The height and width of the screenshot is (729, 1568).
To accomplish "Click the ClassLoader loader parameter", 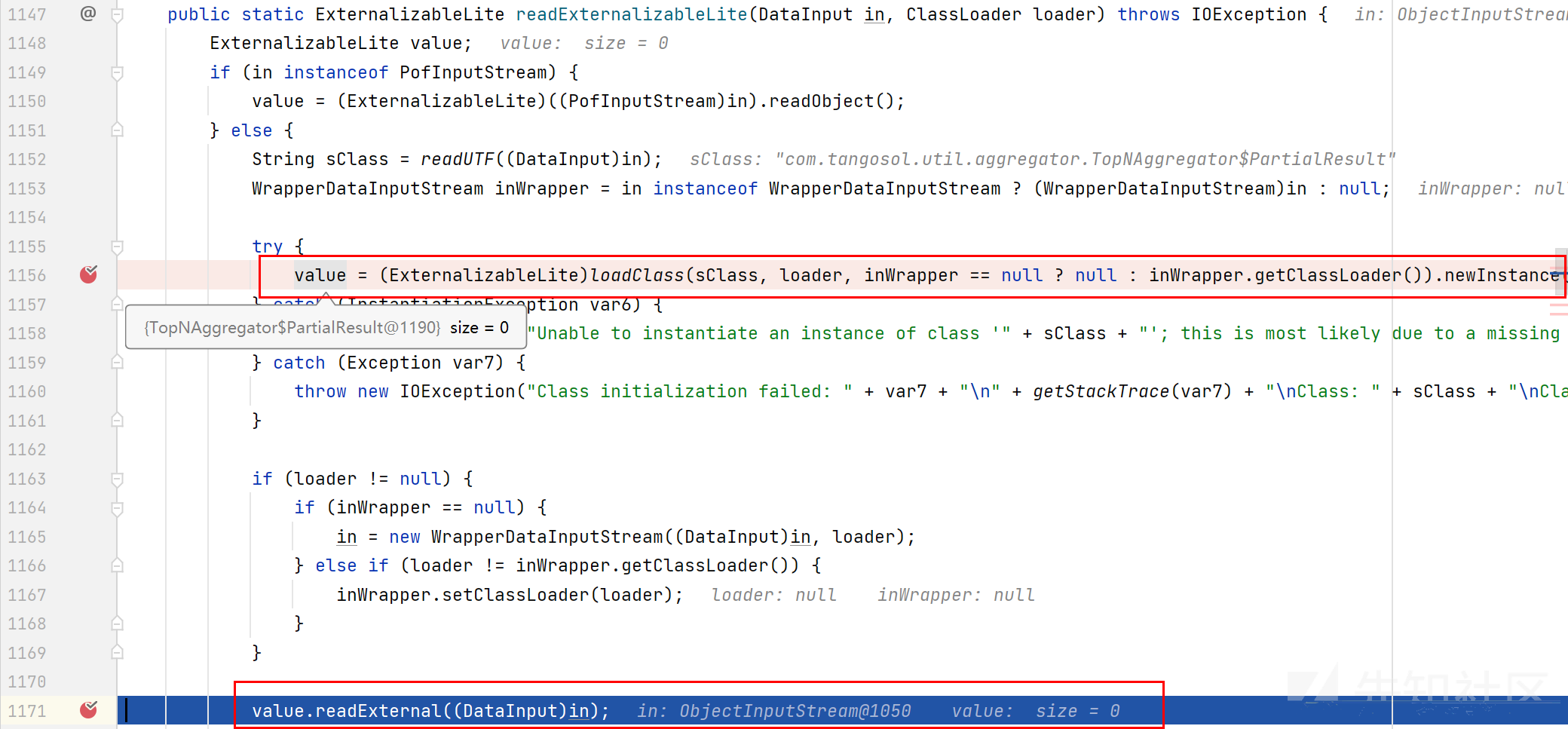I will [x=1000, y=14].
